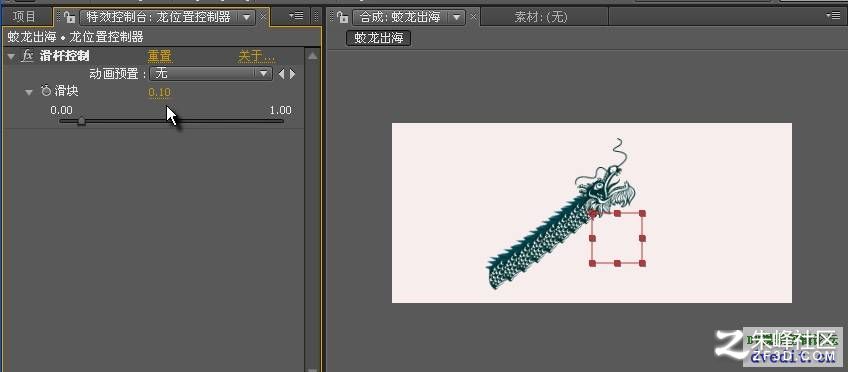Collapse the 滑块 property triangle
The image size is (848, 372).
click(x=29, y=92)
